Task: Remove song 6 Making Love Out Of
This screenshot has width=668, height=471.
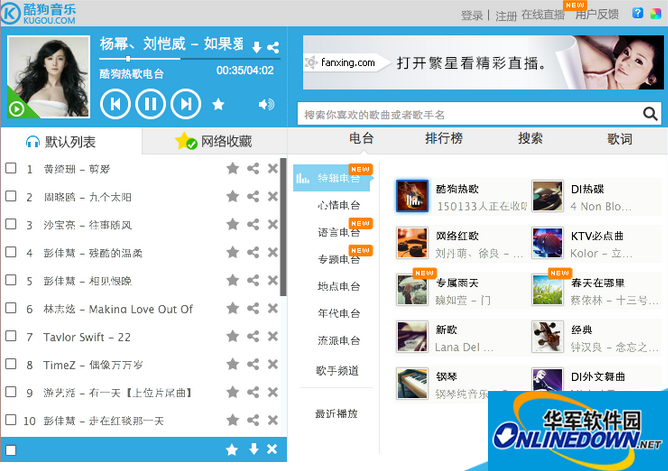Action: 273,308
